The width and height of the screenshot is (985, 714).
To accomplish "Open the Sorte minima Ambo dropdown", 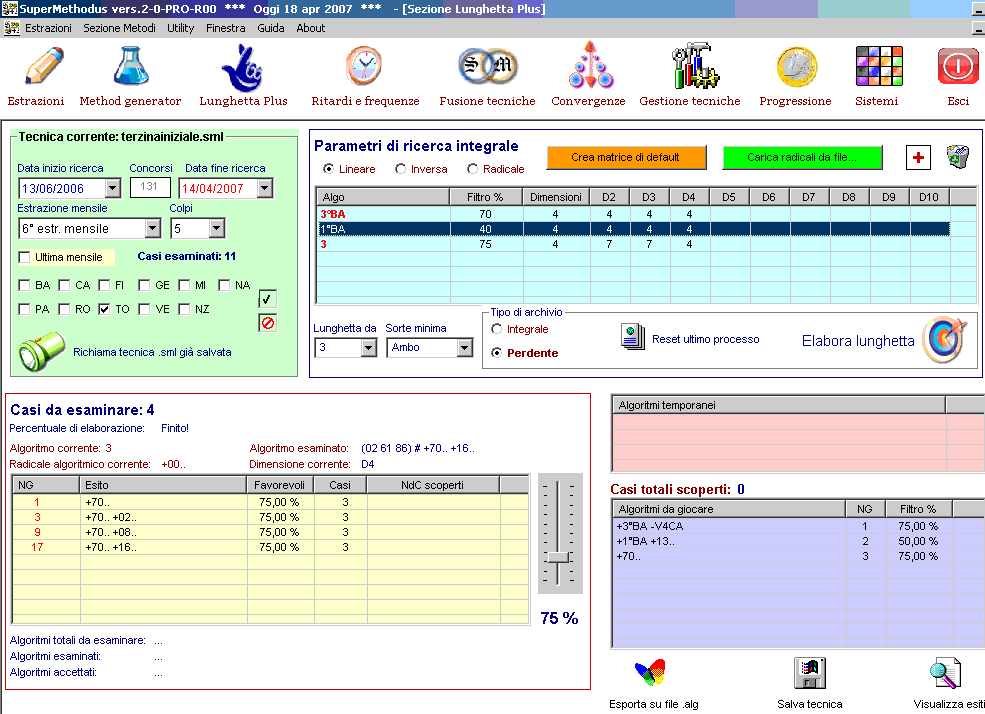I will (x=464, y=347).
